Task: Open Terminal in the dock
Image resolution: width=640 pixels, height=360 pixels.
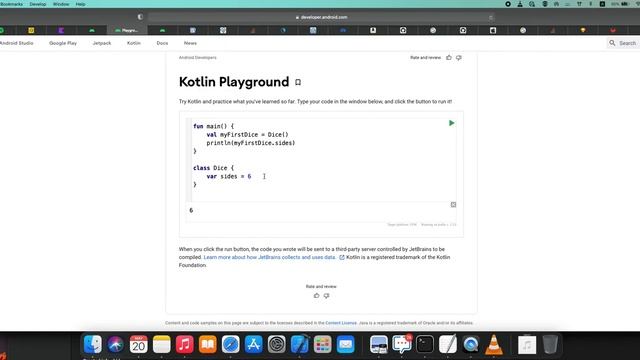Action: [425, 344]
